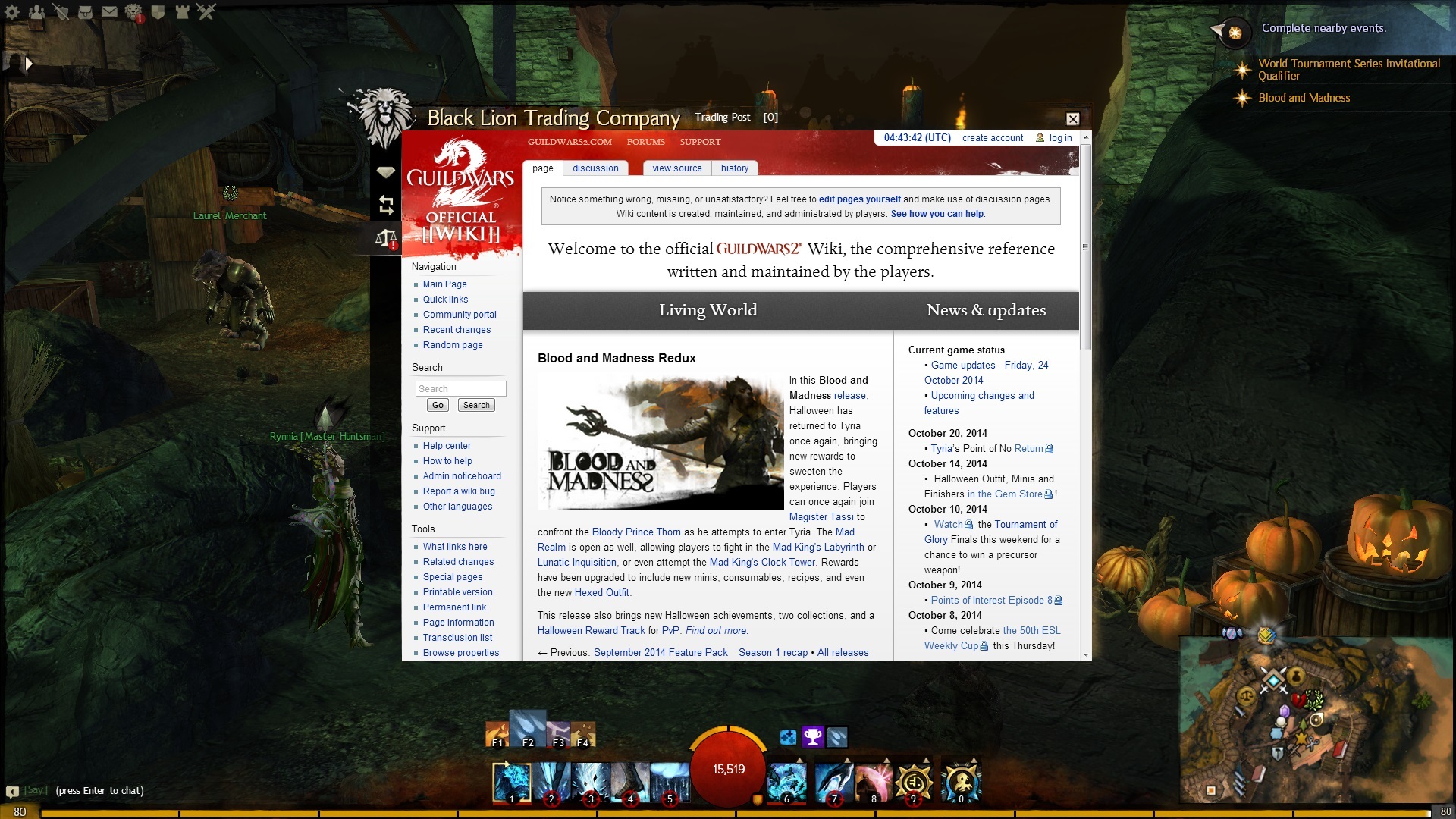The height and width of the screenshot is (819, 1456).
Task: Open the skill 8 swap arrow
Action: coord(886,759)
